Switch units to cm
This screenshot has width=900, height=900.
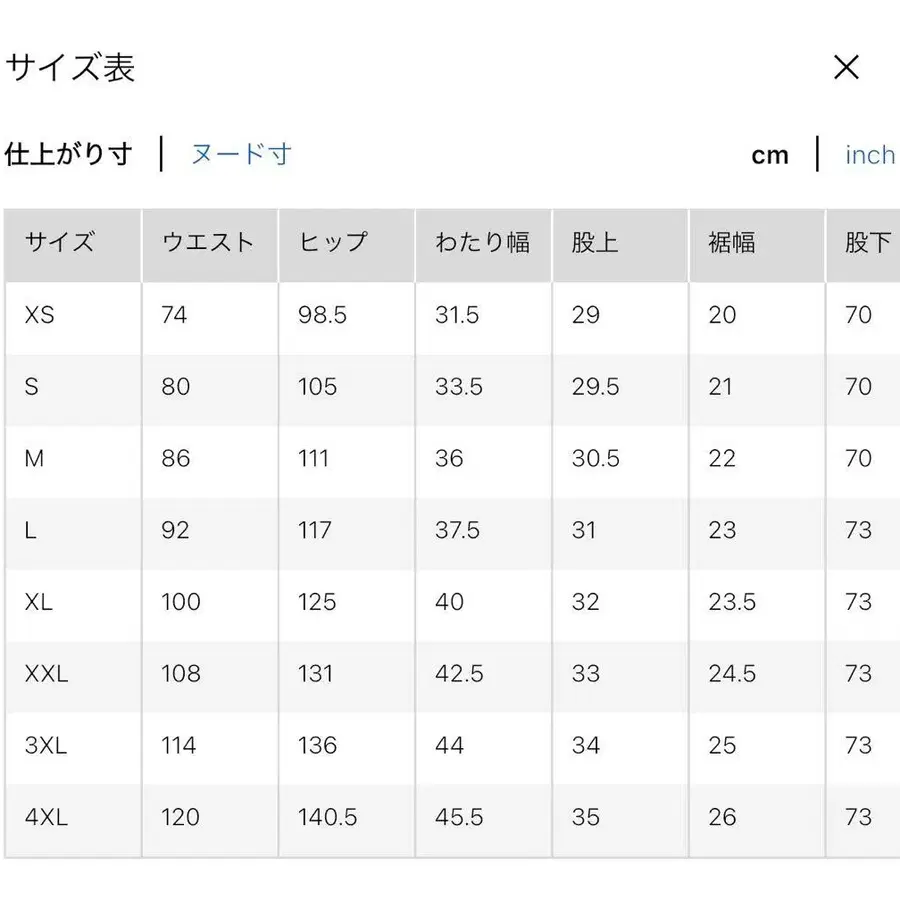coord(770,155)
